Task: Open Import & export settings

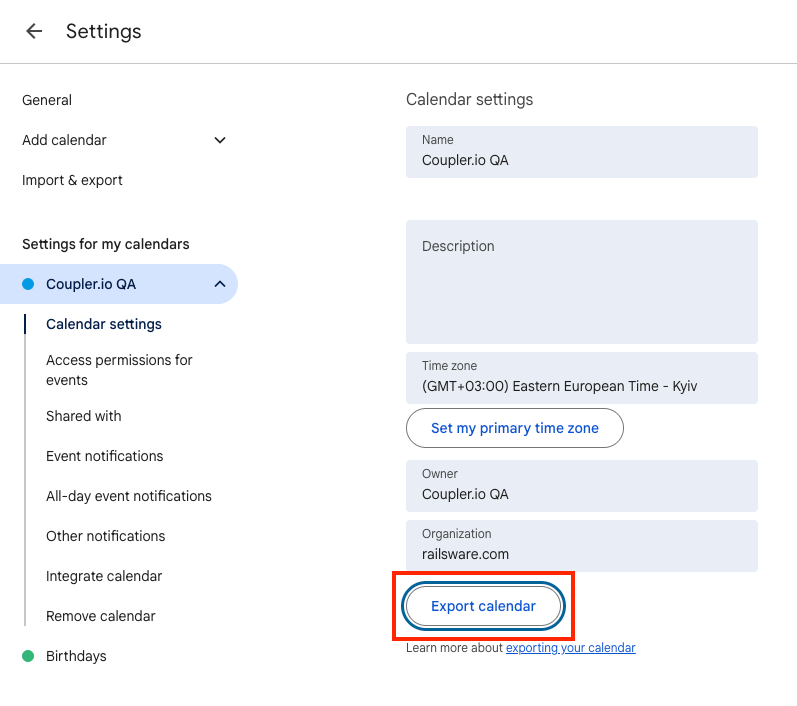Action: pos(72,180)
